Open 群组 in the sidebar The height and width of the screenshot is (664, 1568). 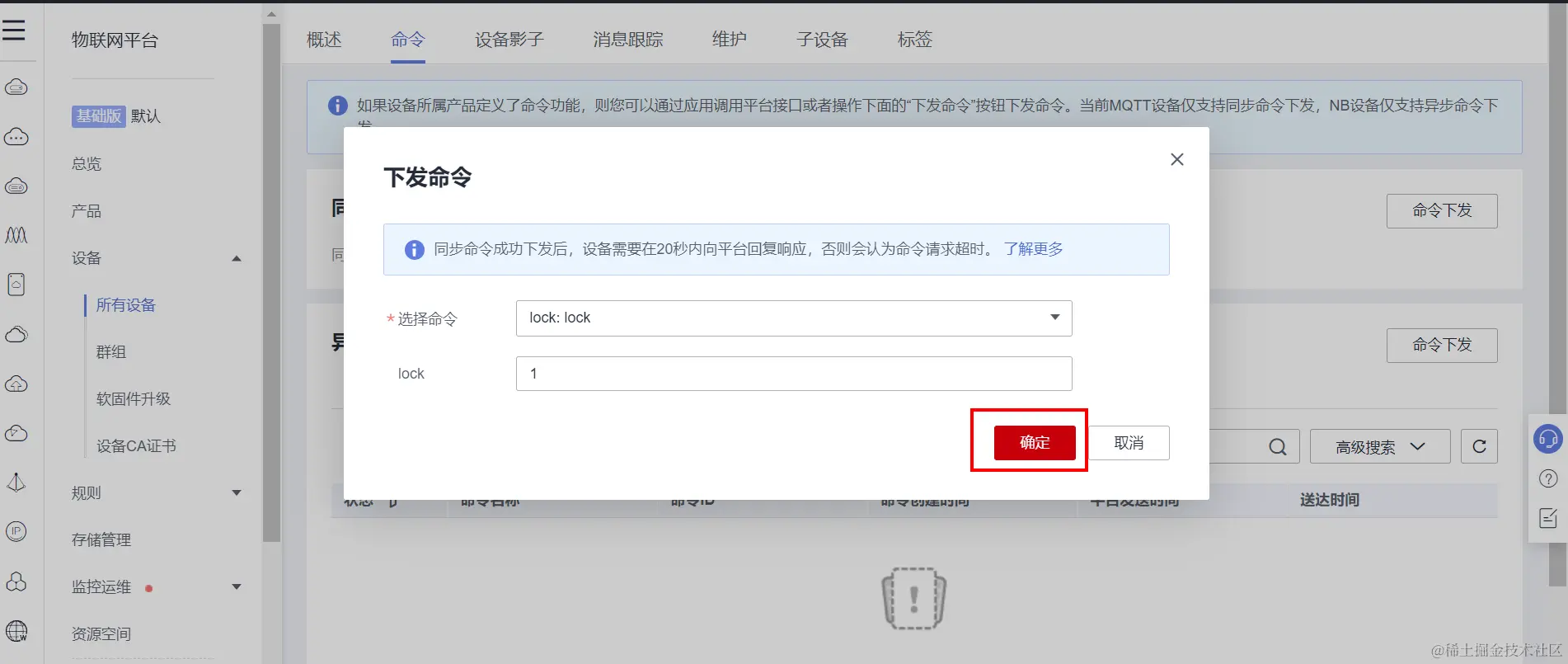tap(111, 352)
